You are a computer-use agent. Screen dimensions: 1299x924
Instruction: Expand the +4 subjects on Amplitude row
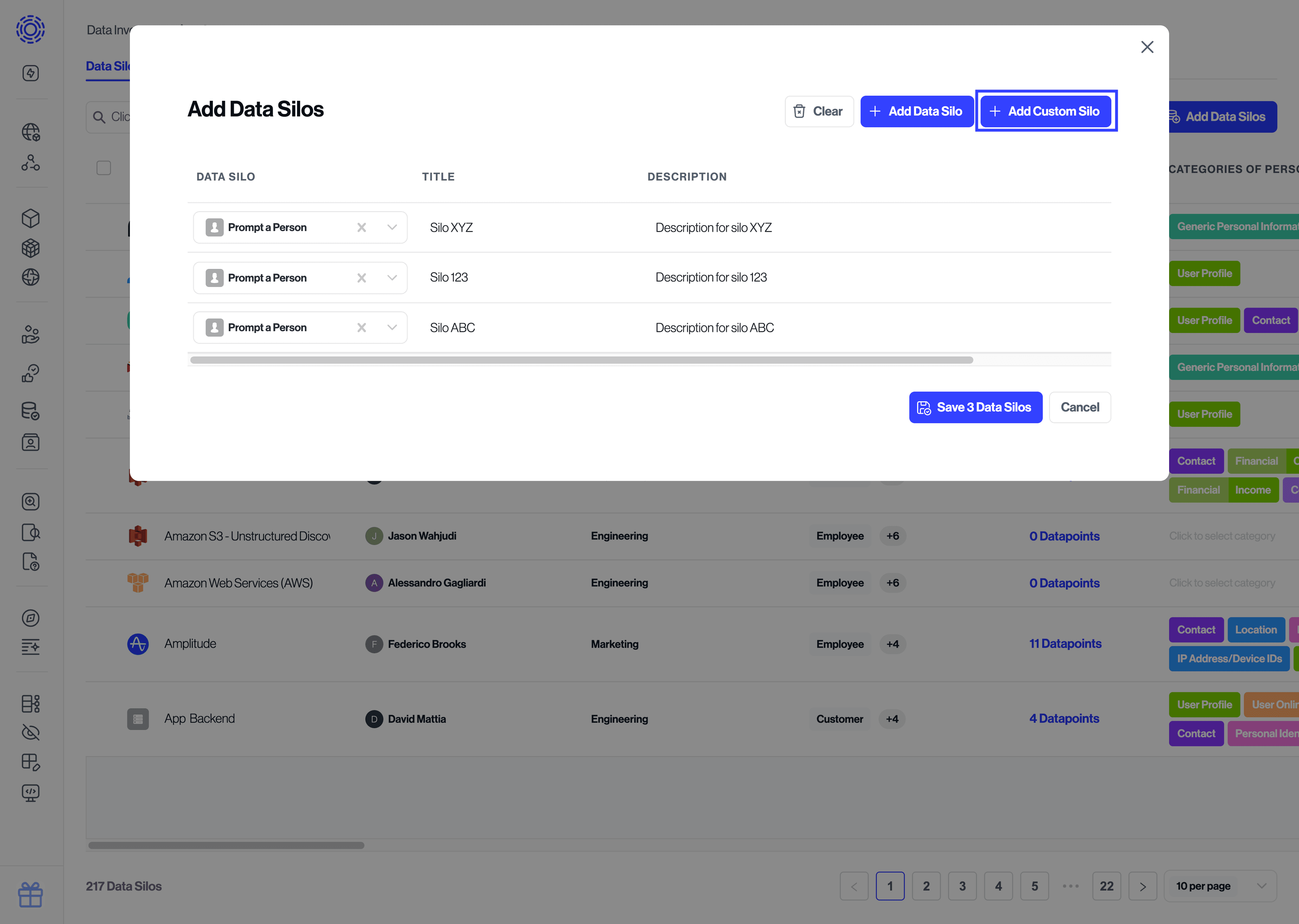892,644
